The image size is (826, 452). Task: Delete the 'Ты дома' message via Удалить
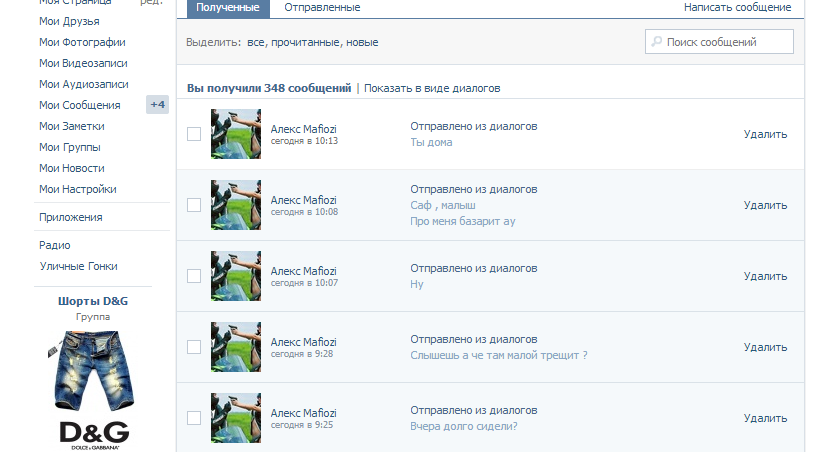765,134
